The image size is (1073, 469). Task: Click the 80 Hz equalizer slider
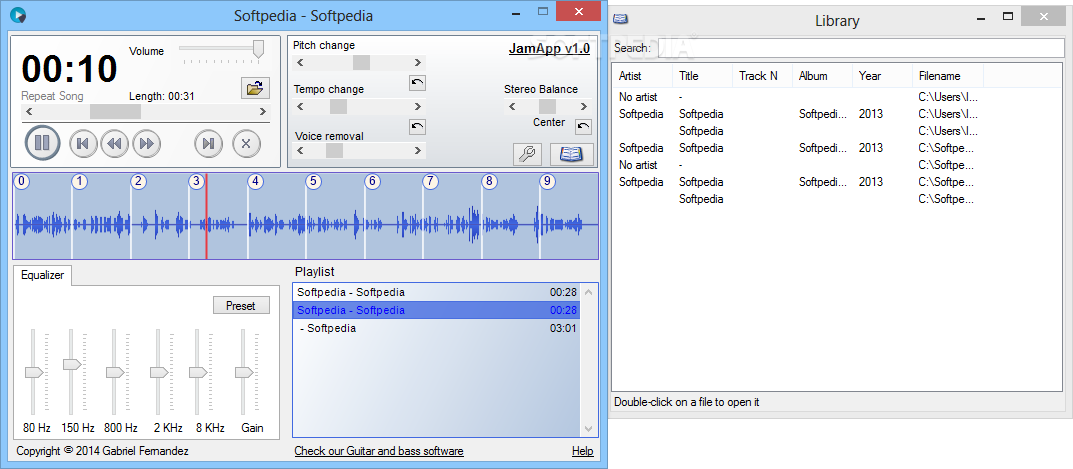coord(34,372)
